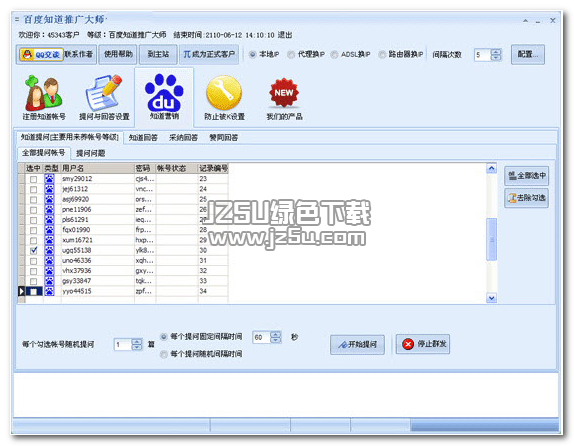Click the 成为正式客户 button

coord(209,55)
